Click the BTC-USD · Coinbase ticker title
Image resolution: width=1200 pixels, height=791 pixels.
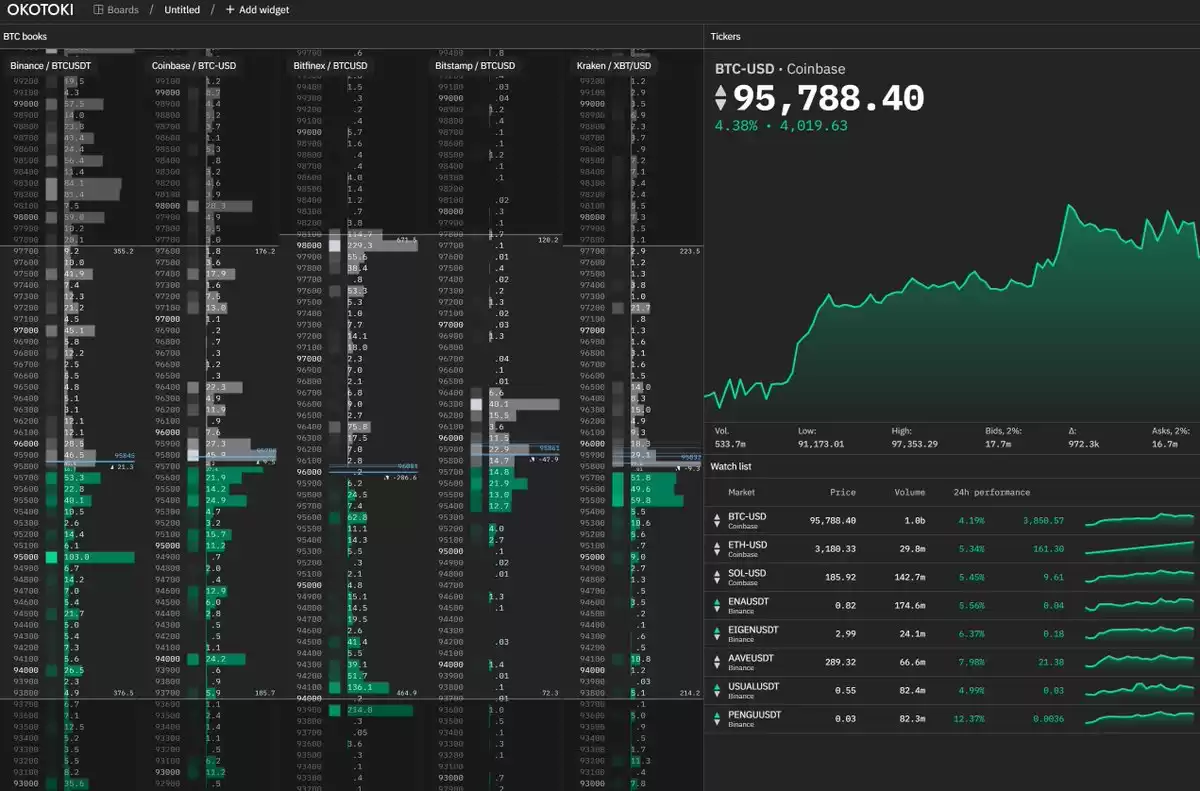point(780,69)
